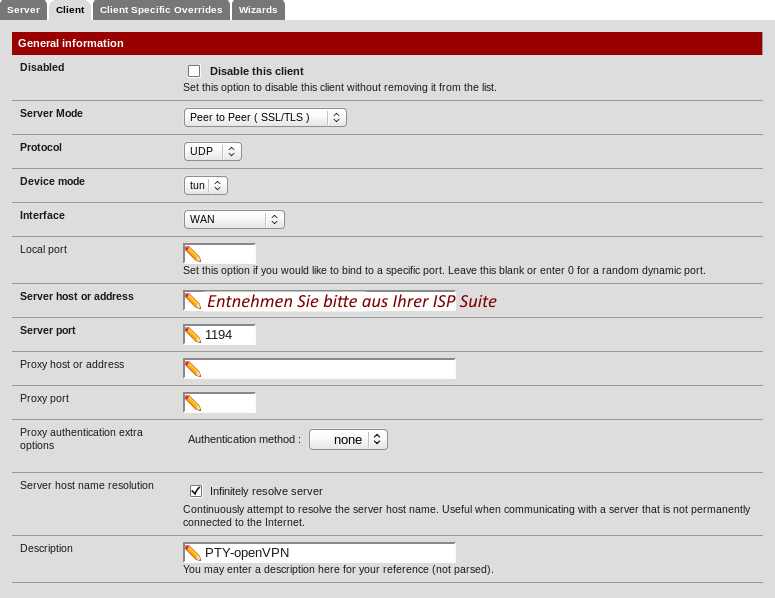
Task: Click the pencil icon in Server port field
Action: pyautogui.click(x=193, y=335)
